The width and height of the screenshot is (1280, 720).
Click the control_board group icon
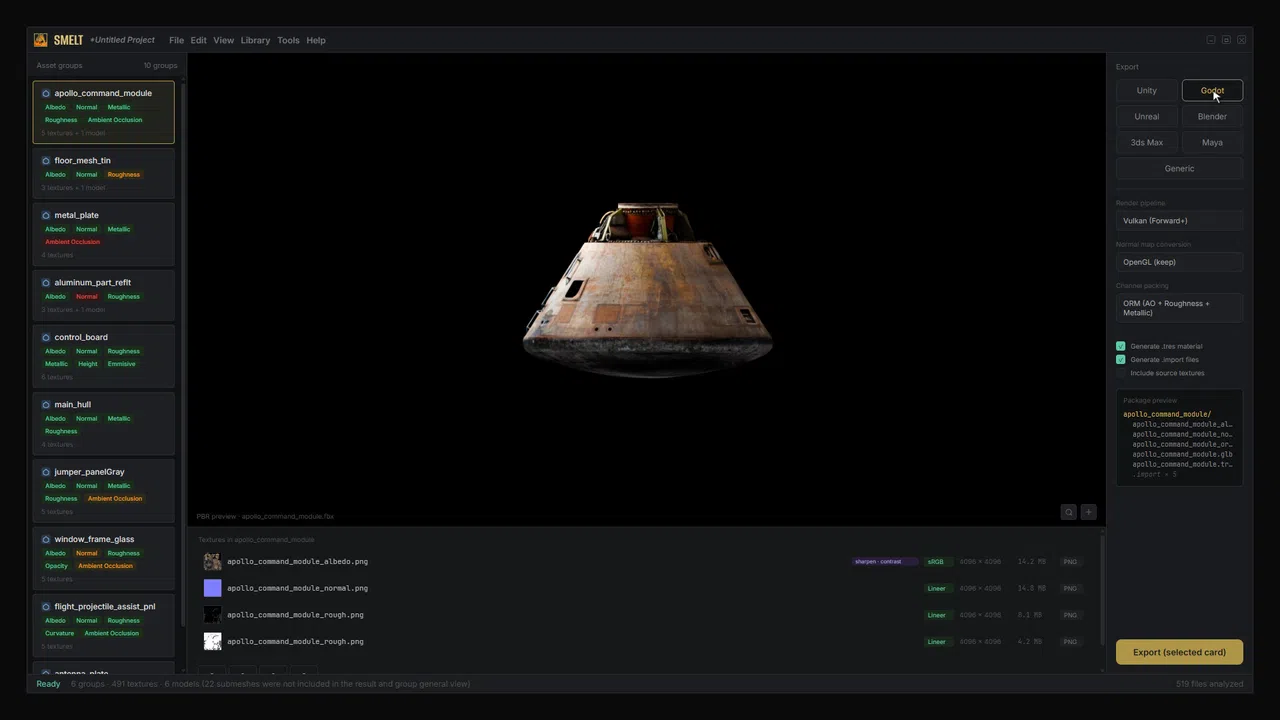tap(46, 337)
